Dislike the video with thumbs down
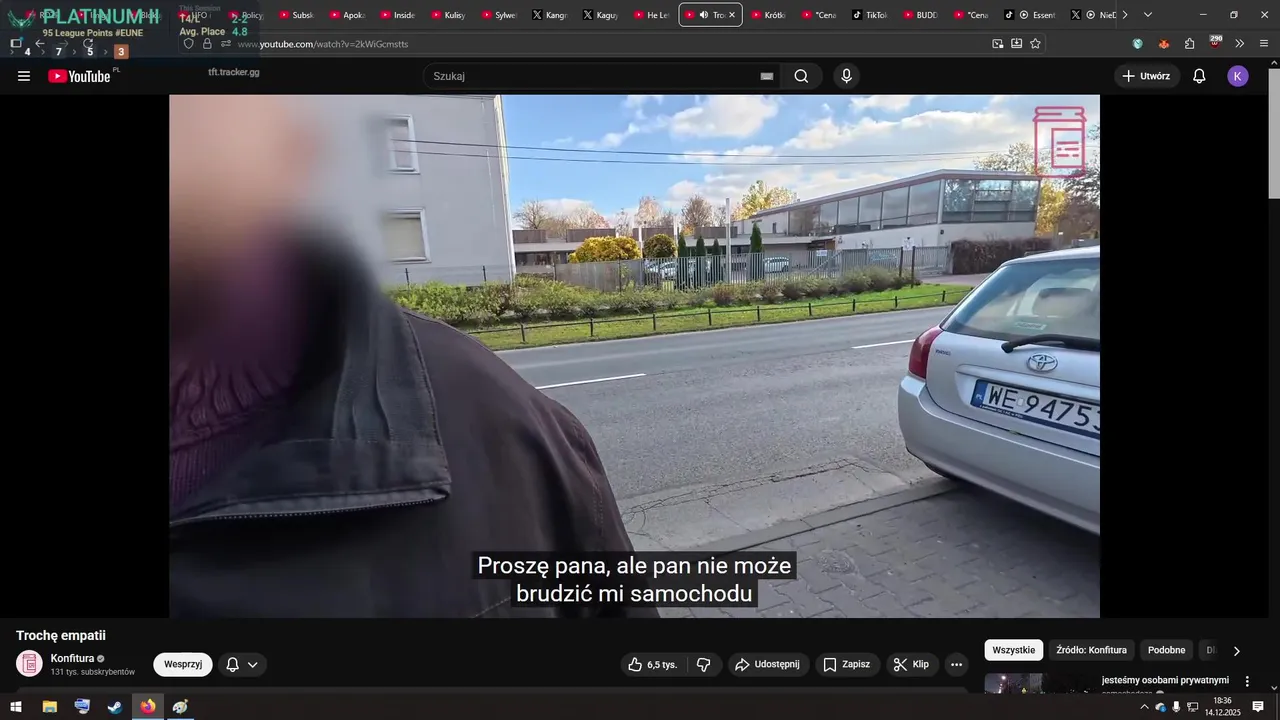This screenshot has width=1280, height=720. coord(704,664)
